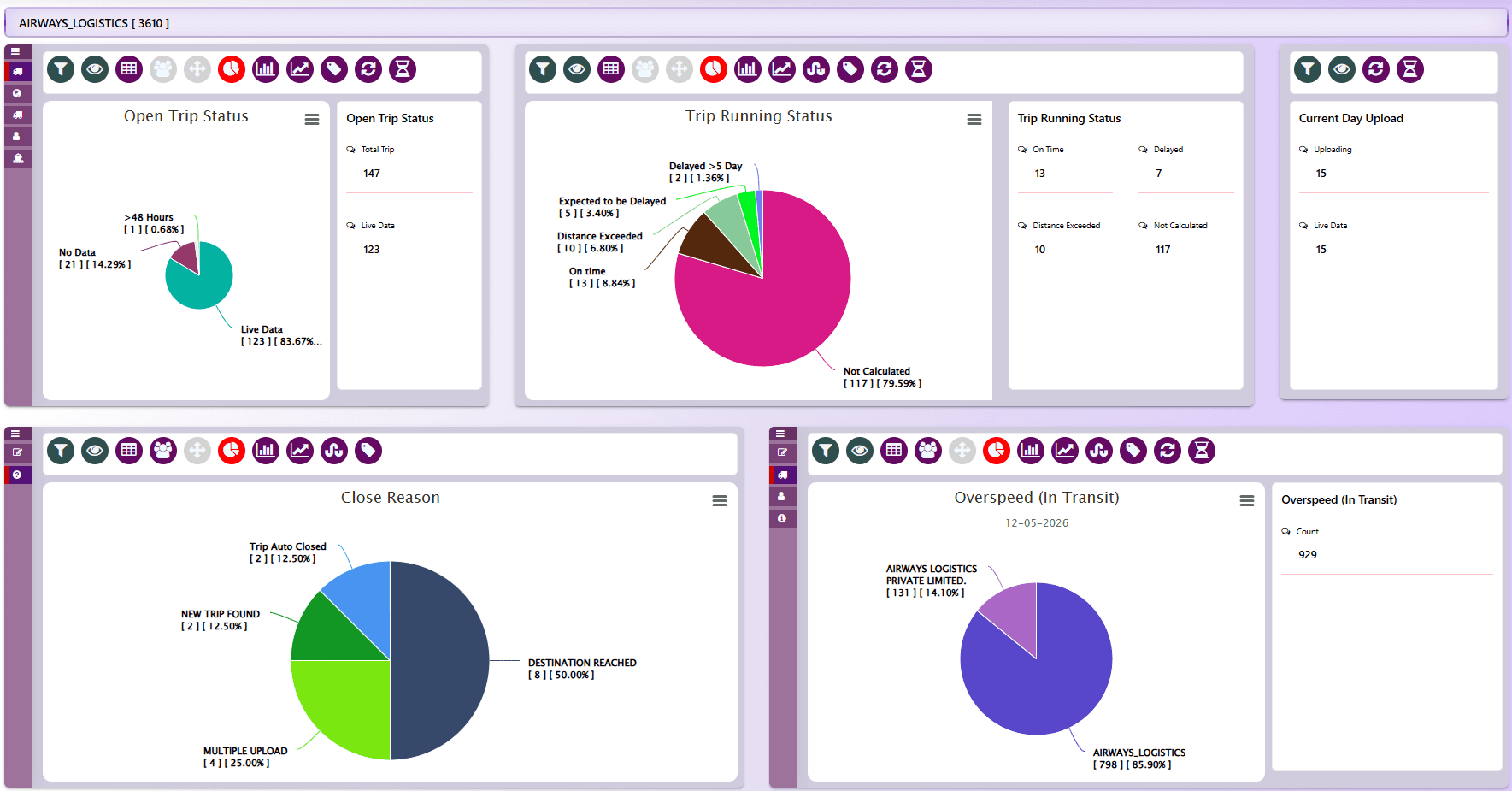
Task: Expand sidebar menu beside Close Reason
Action: click(17, 434)
